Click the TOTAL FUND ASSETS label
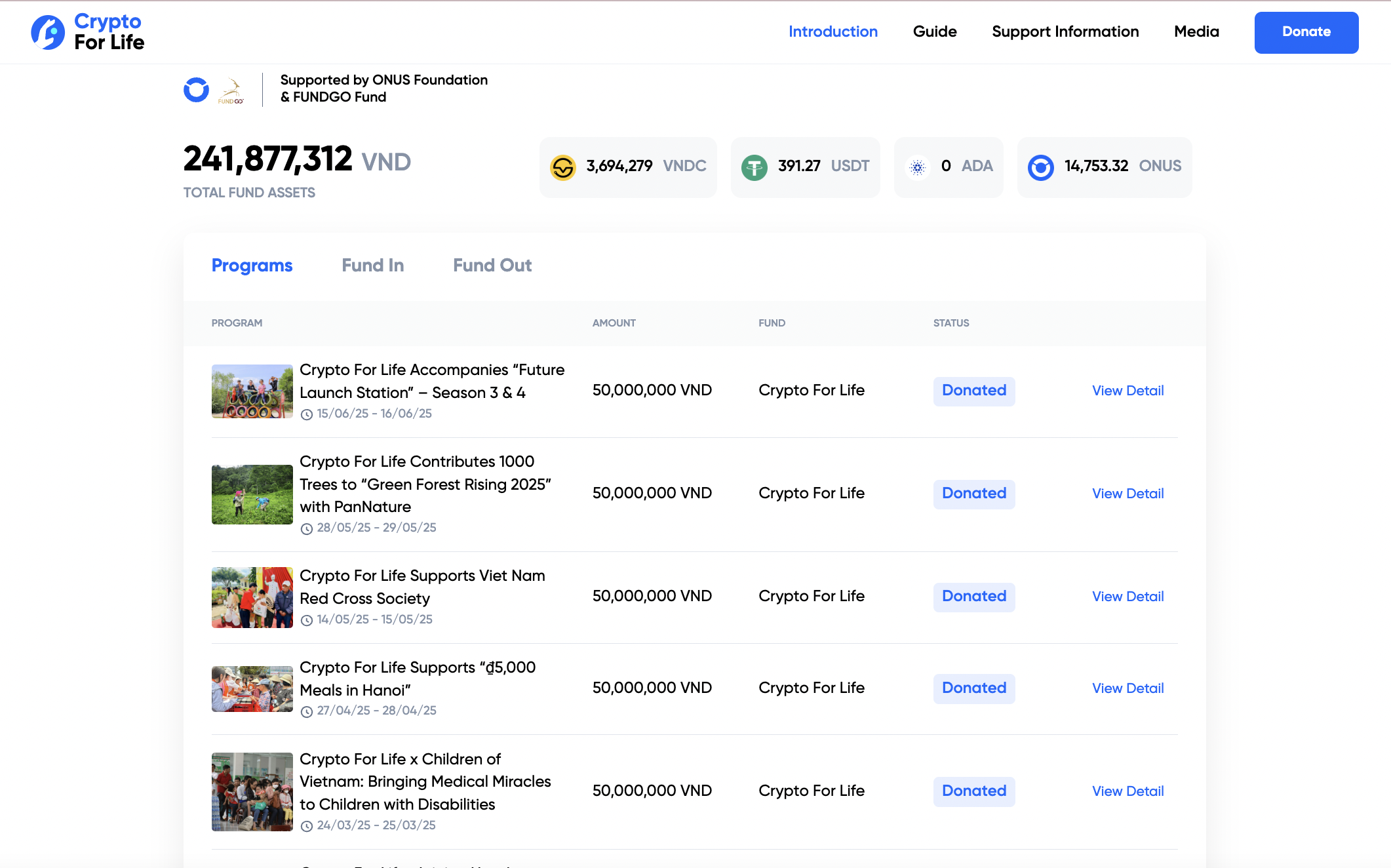The height and width of the screenshot is (868, 1391). 249,193
